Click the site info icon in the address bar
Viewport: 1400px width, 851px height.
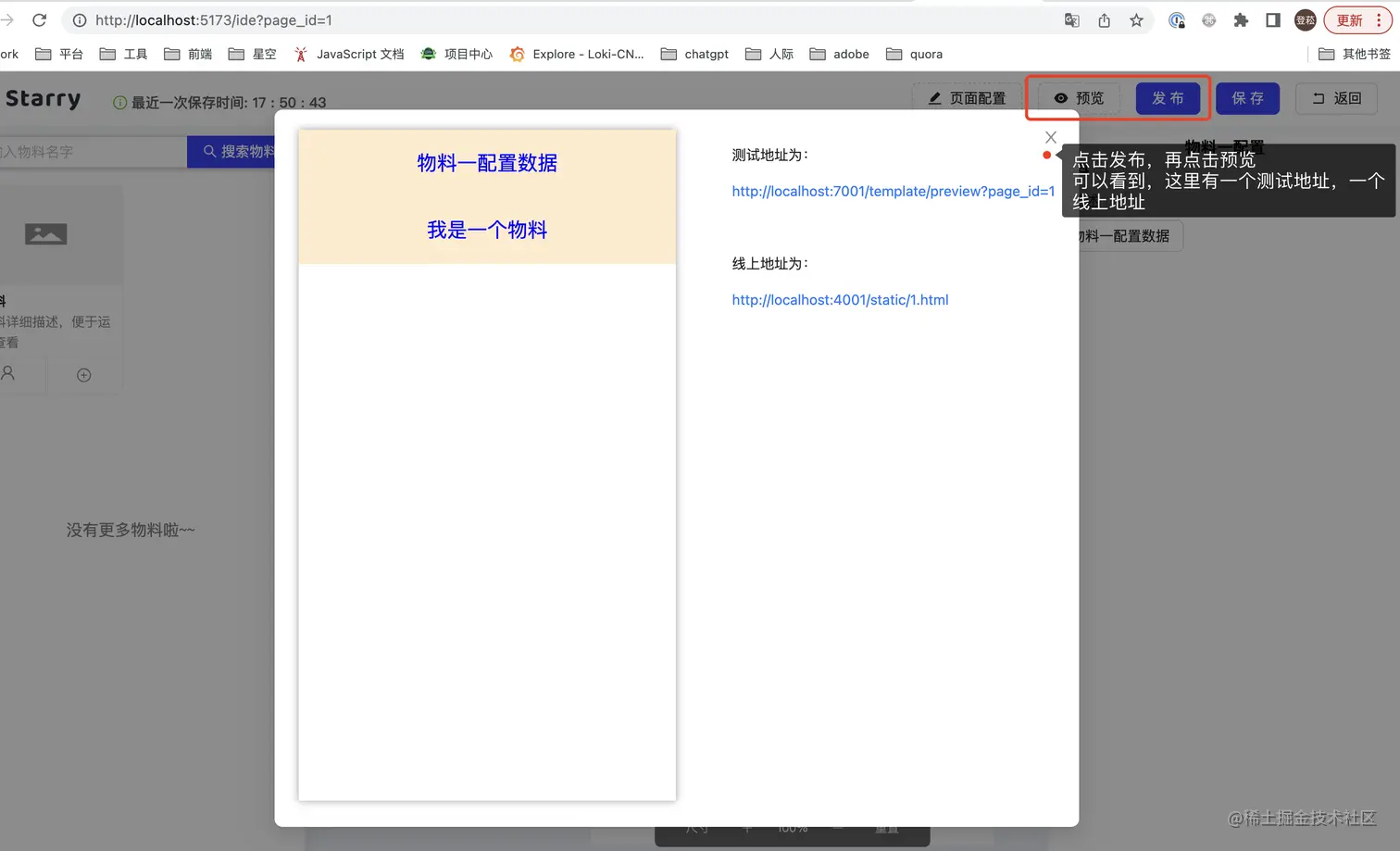click(x=80, y=20)
